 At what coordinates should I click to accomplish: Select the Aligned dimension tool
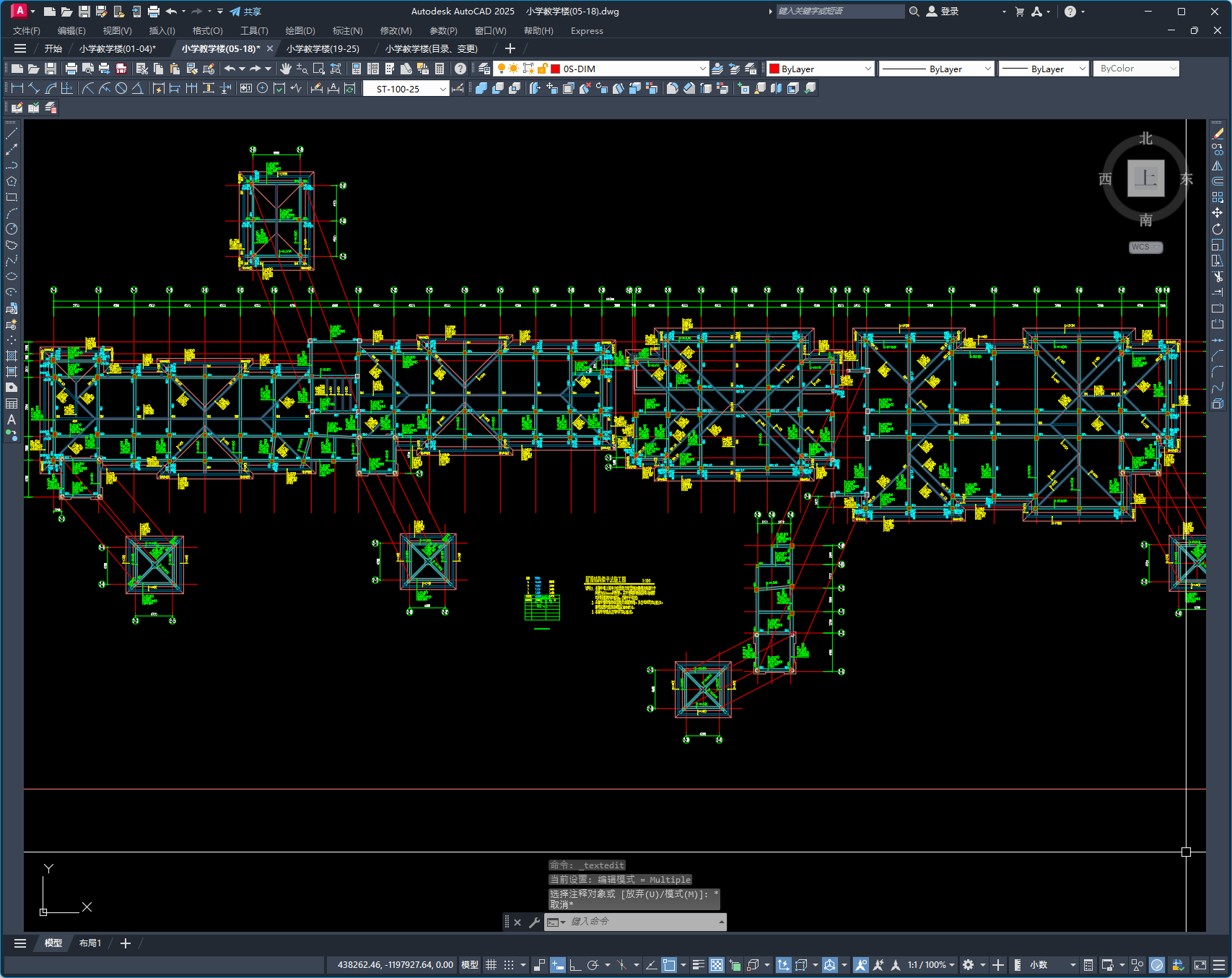point(34,88)
